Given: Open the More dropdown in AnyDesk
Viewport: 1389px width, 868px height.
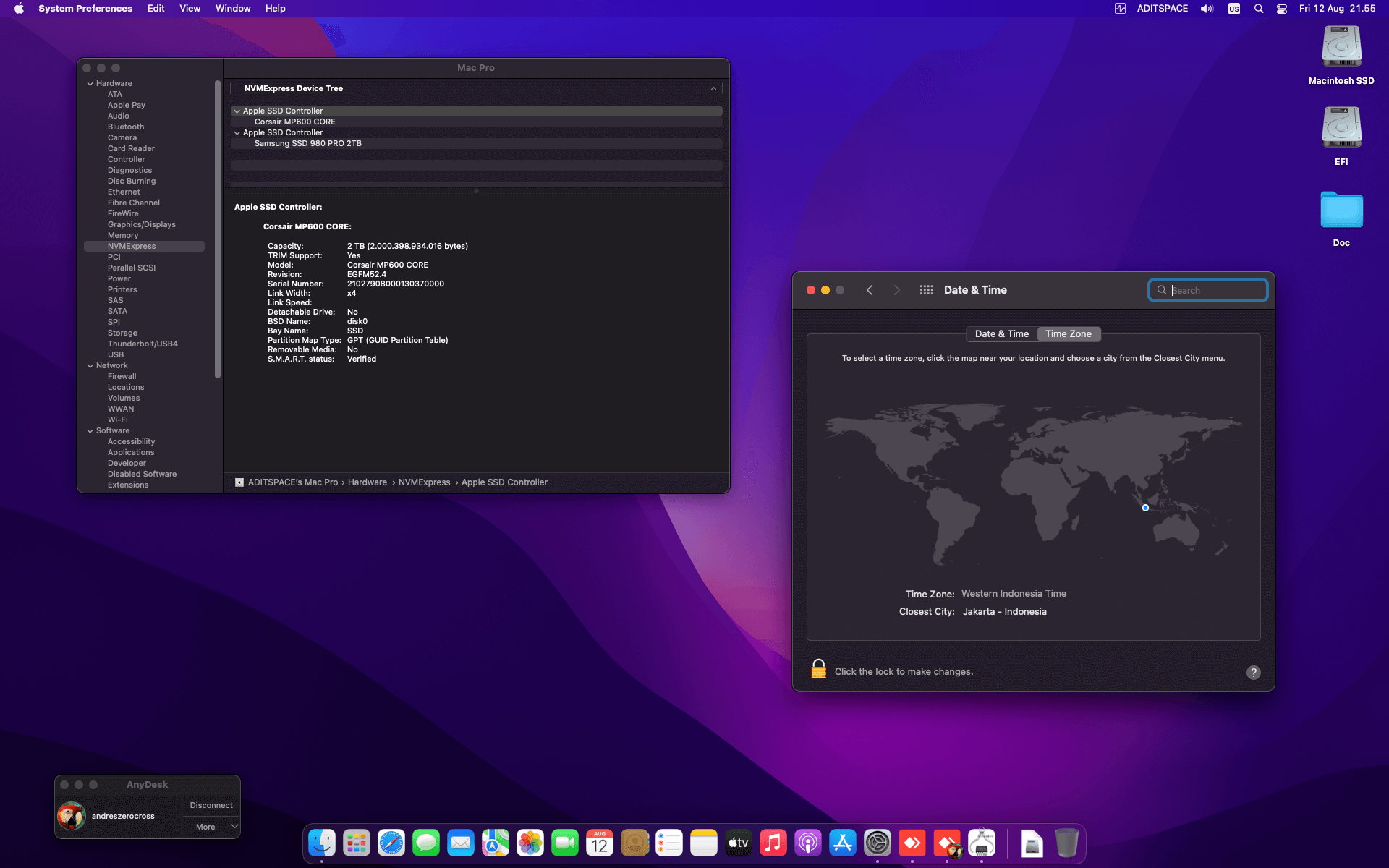Looking at the screenshot, I should 211,827.
